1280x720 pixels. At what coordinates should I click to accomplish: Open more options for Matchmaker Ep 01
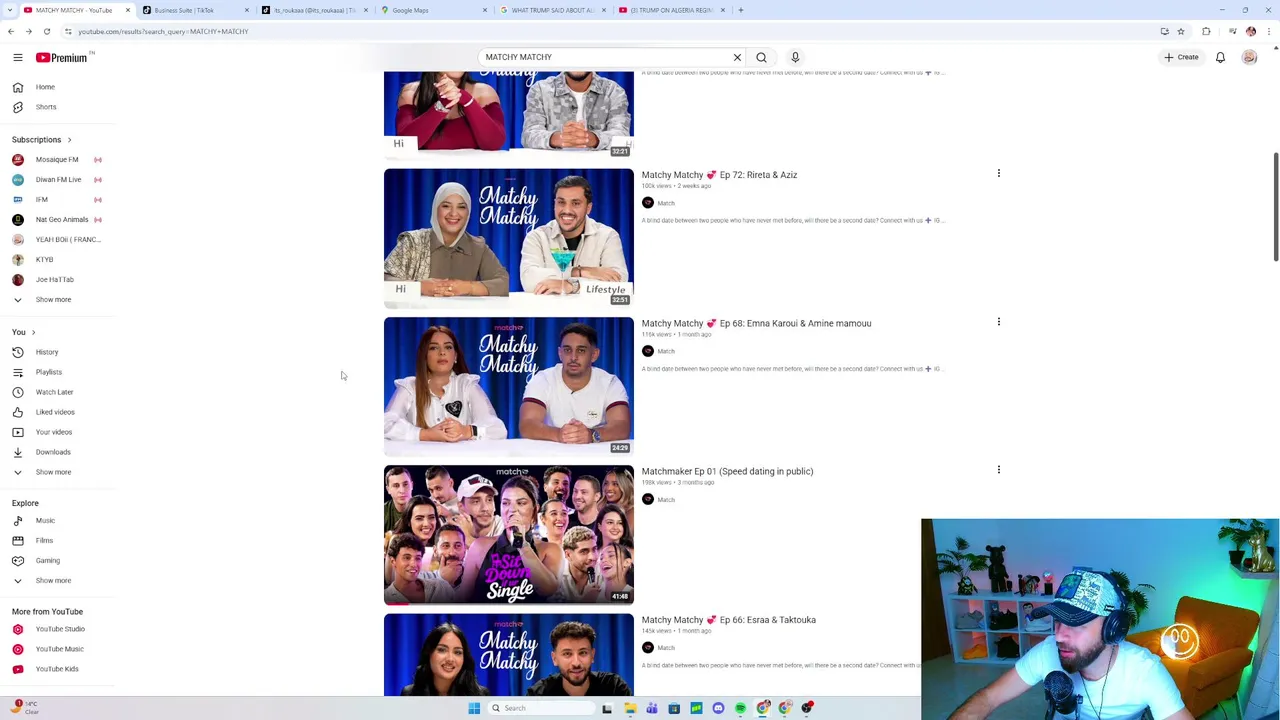point(998,470)
